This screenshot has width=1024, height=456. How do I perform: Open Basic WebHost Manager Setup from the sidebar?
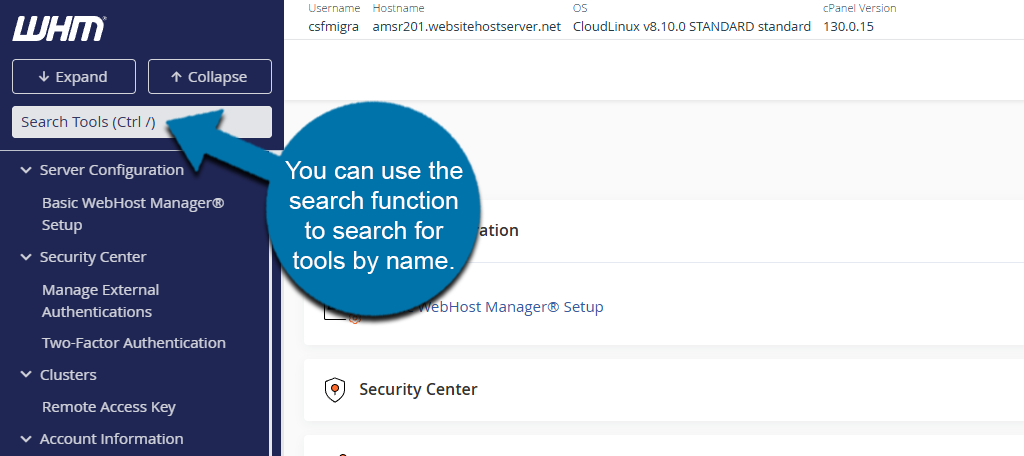[x=132, y=214]
